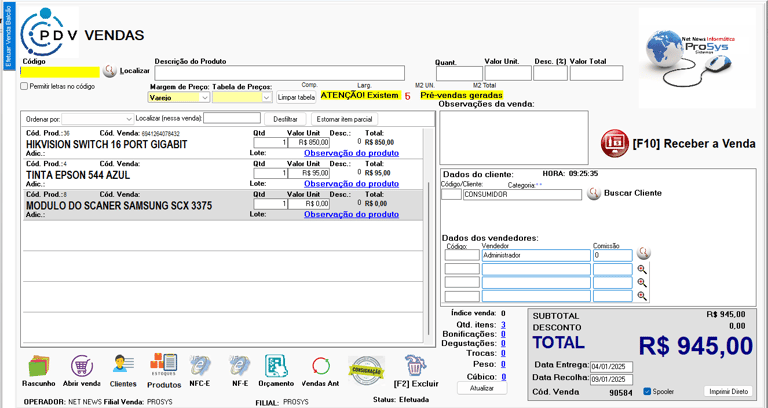Viewport: 768px width, 408px height.
Task: Open the Rascunho draft icon
Action: 38,366
